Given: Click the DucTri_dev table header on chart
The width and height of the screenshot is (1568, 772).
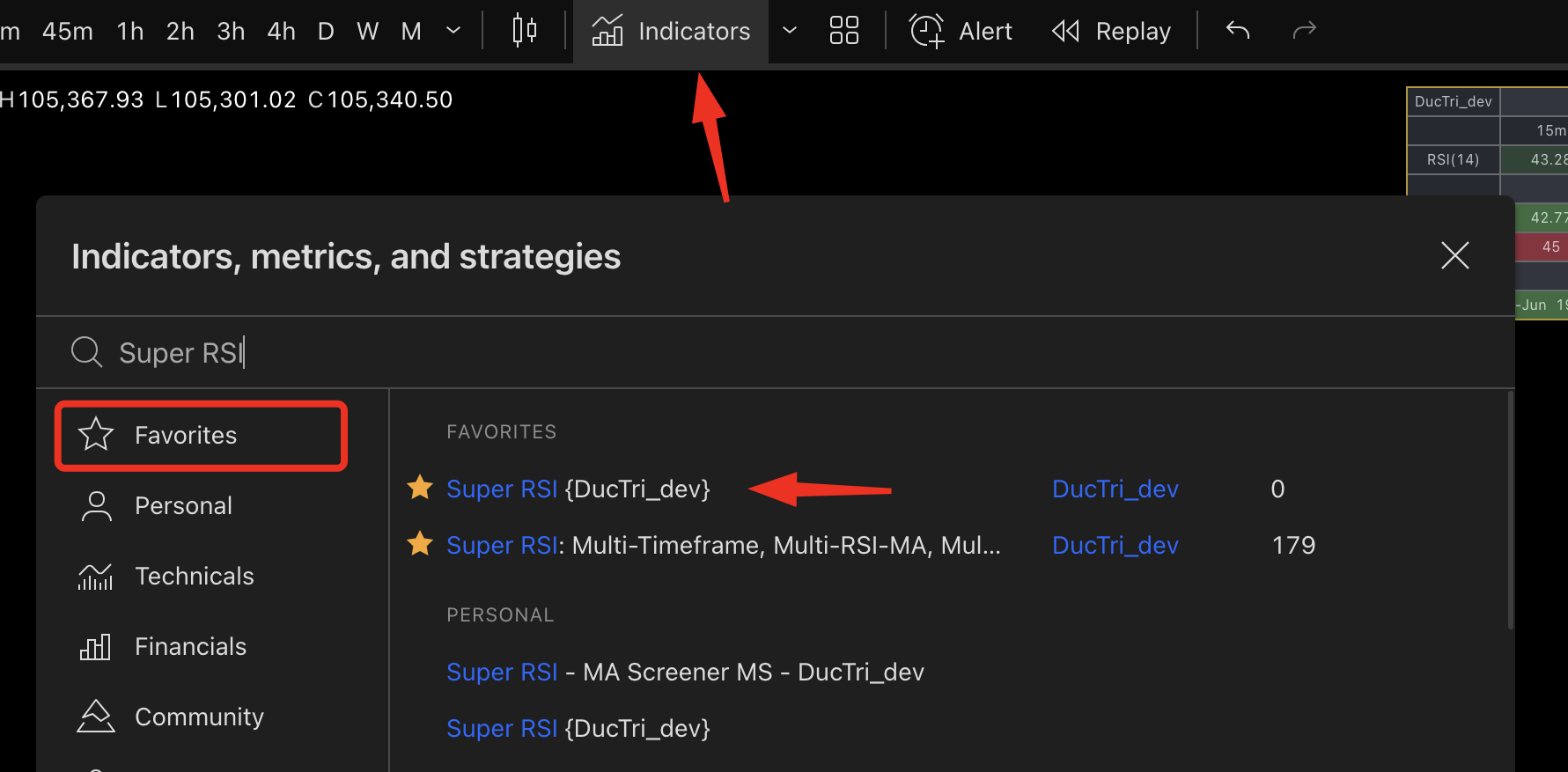Looking at the screenshot, I should [1453, 101].
